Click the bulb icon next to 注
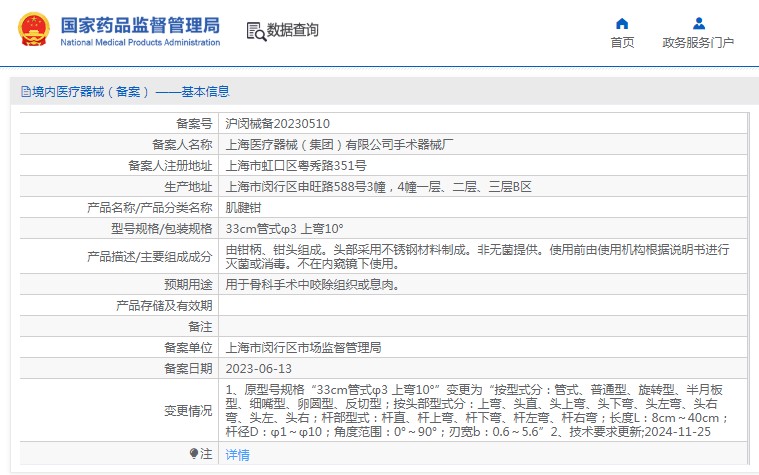 click(x=194, y=453)
